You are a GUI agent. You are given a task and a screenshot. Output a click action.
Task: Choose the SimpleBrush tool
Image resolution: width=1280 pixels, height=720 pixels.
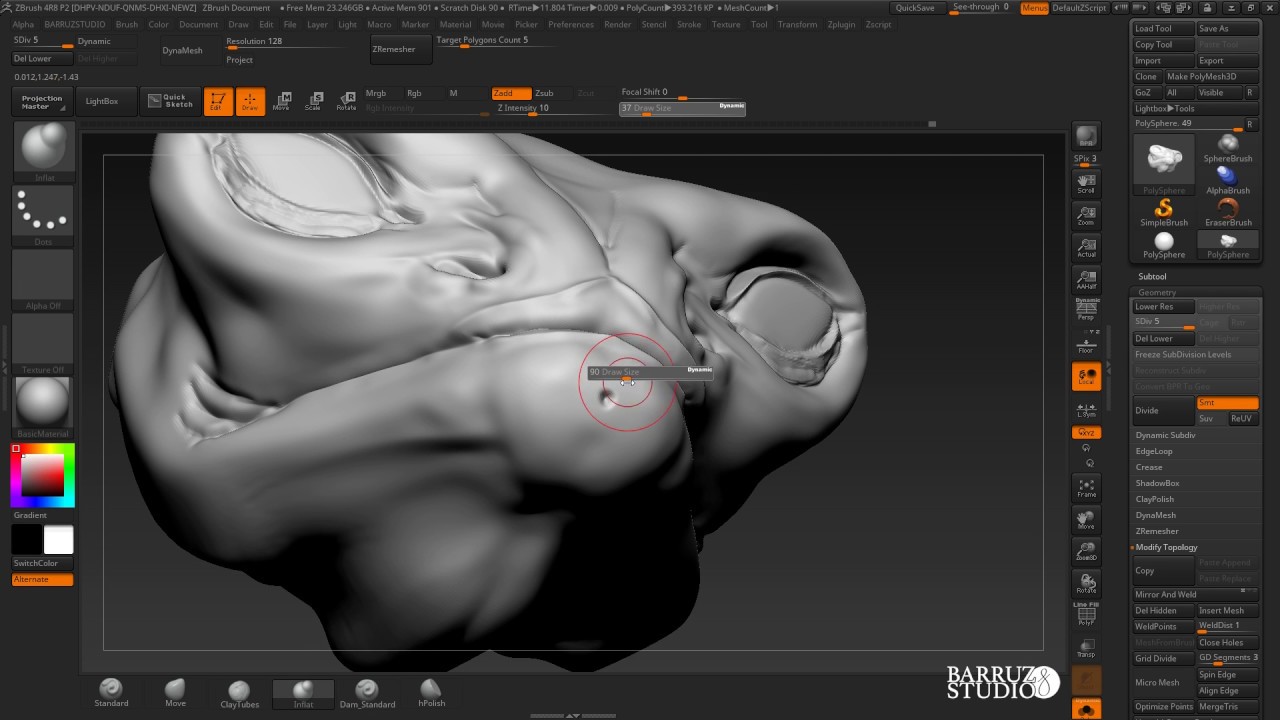pos(1164,213)
